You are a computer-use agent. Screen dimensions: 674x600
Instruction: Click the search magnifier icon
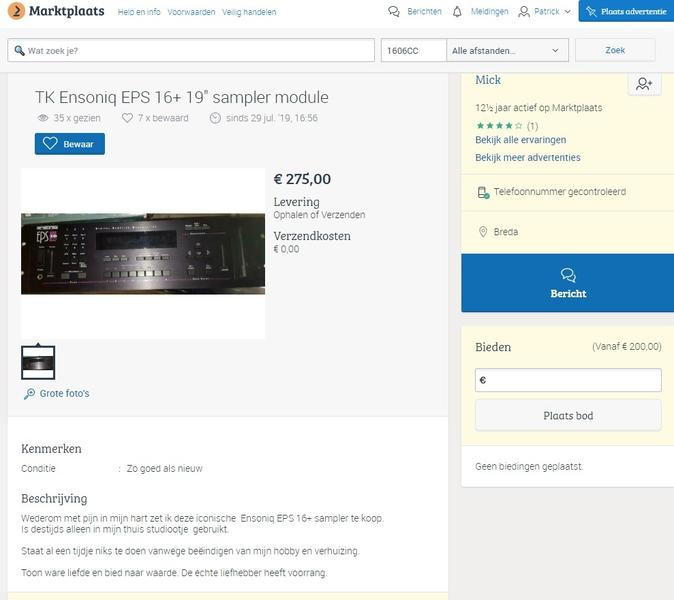pyautogui.click(x=19, y=50)
